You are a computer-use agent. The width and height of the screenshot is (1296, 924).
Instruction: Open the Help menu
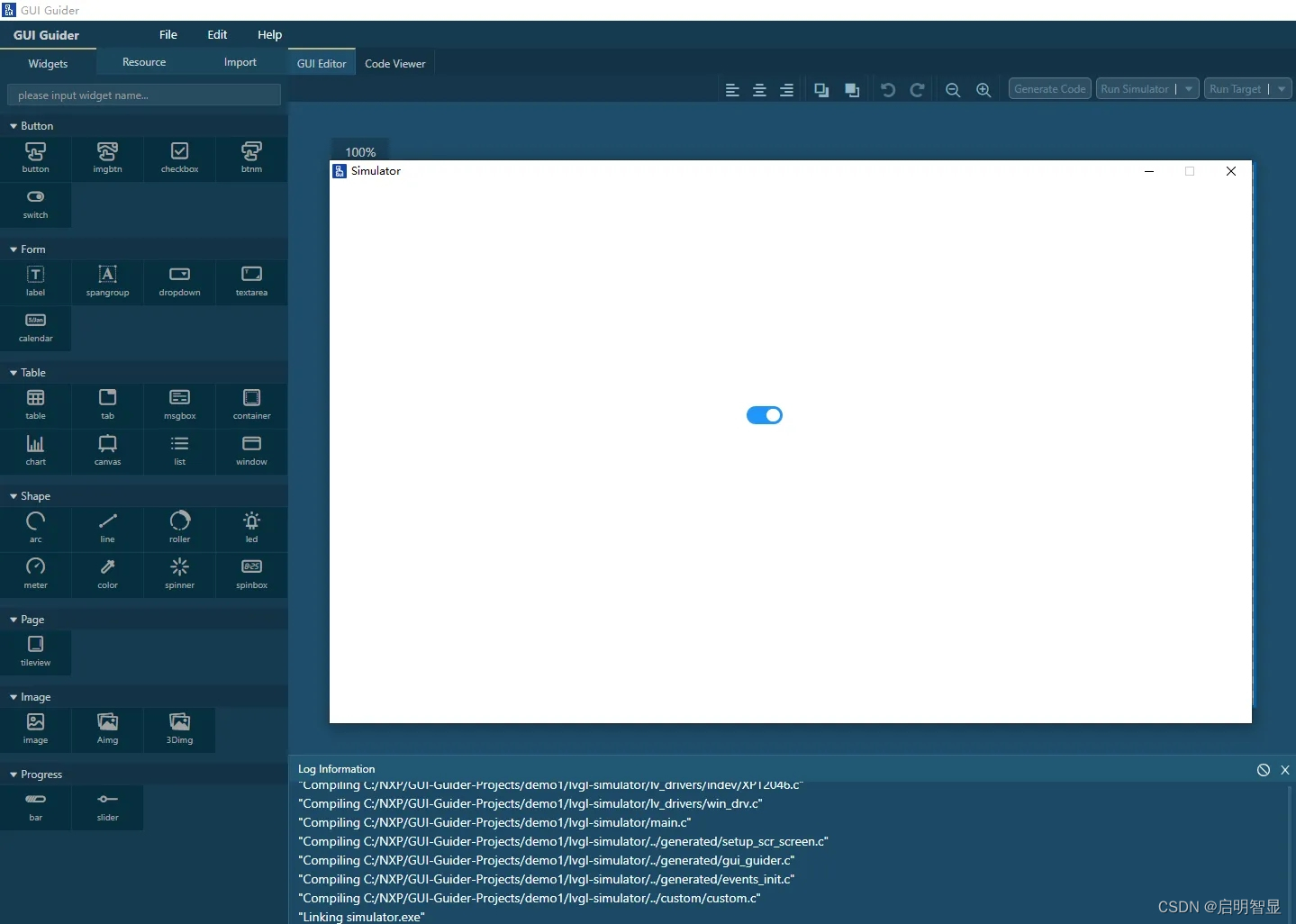click(269, 34)
